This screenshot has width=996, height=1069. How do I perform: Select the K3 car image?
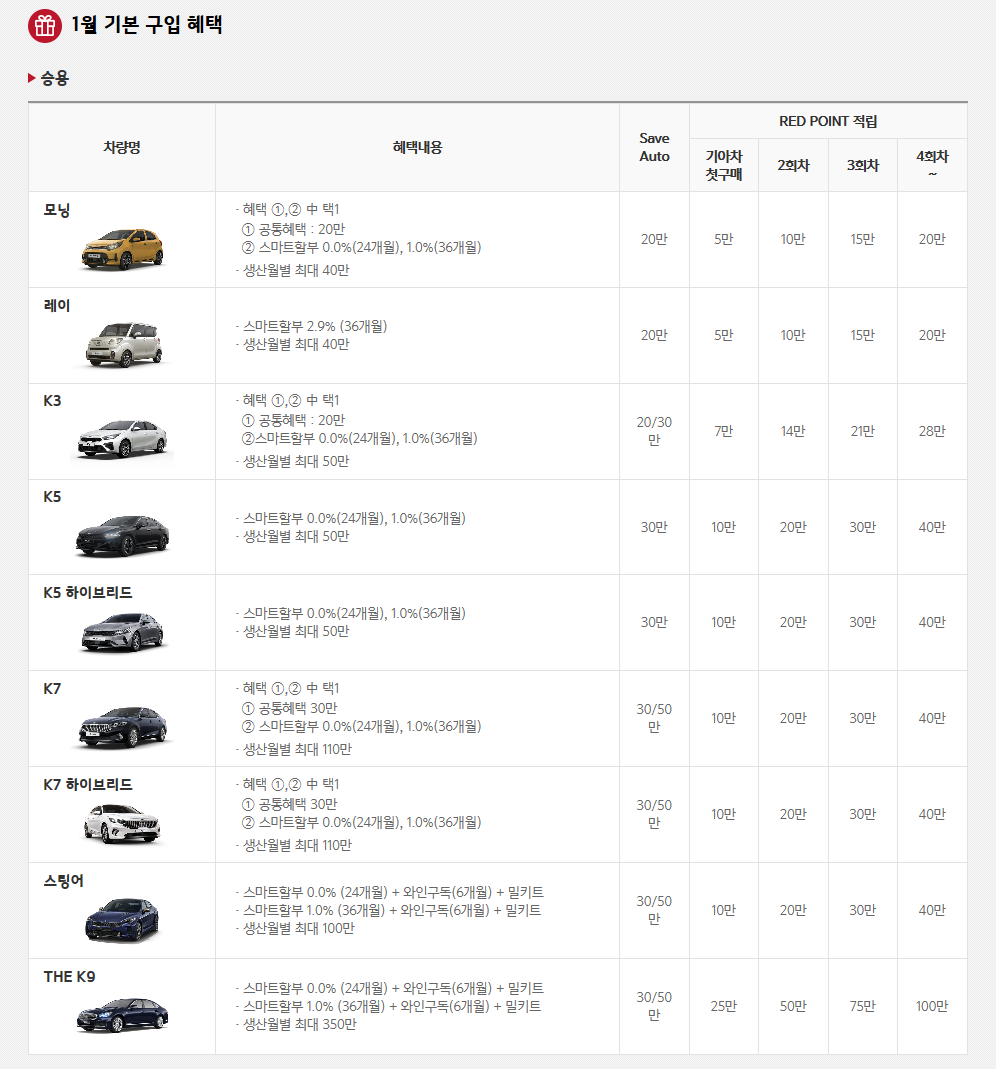[x=122, y=439]
